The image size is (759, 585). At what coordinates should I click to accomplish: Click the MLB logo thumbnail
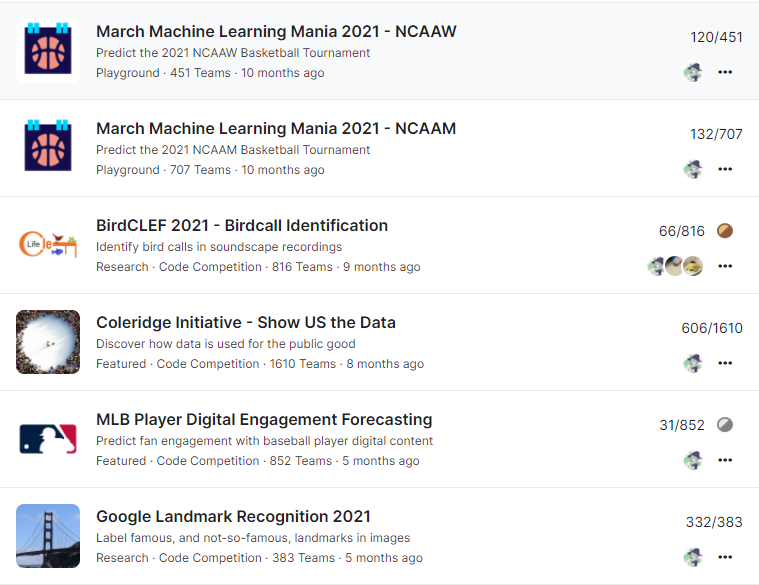point(48,439)
